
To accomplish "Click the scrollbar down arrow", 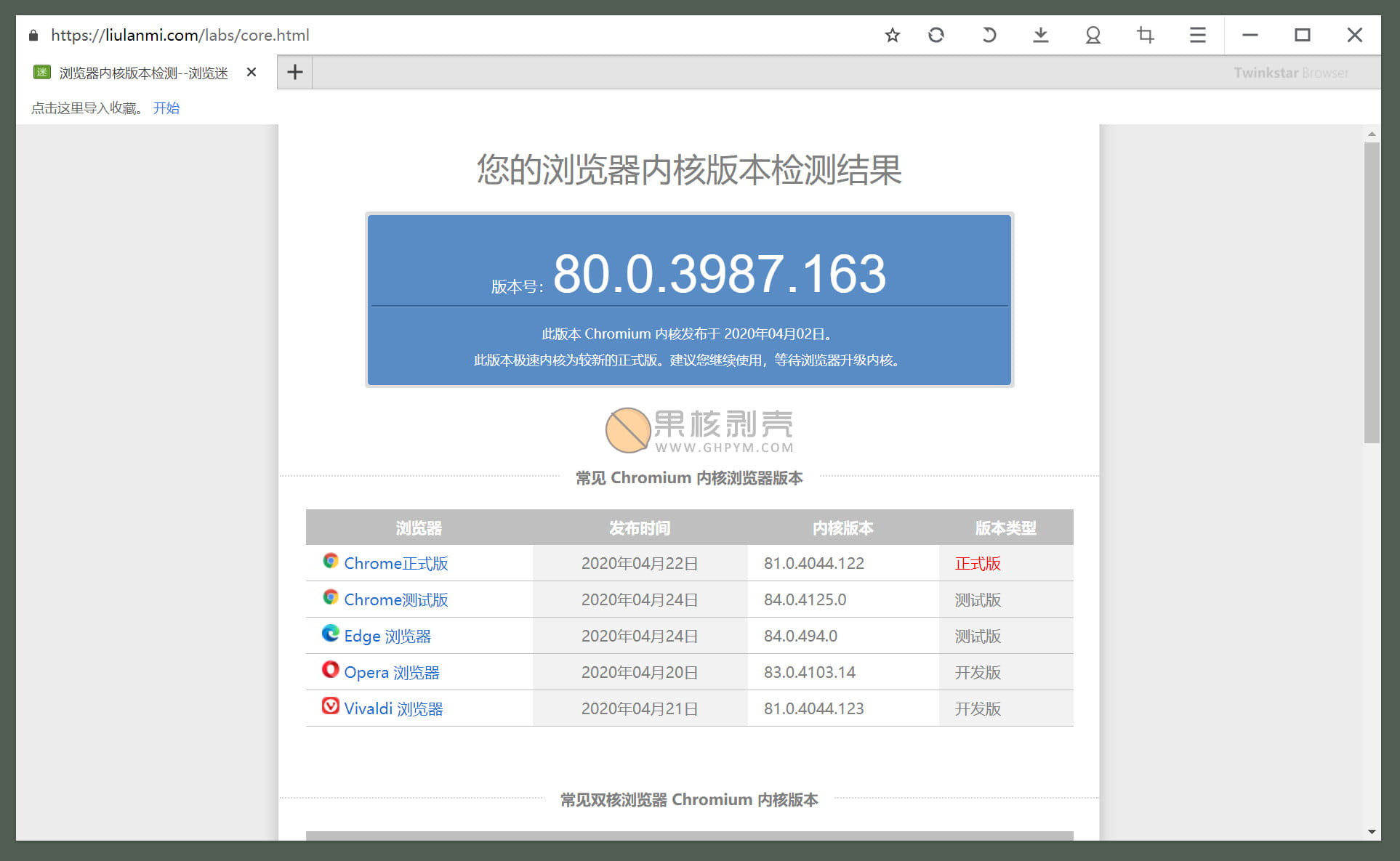I will click(x=1372, y=832).
